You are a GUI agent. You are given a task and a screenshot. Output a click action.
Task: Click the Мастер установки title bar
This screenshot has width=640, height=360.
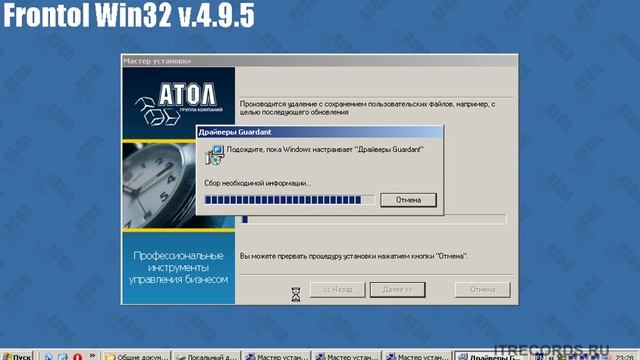point(320,61)
